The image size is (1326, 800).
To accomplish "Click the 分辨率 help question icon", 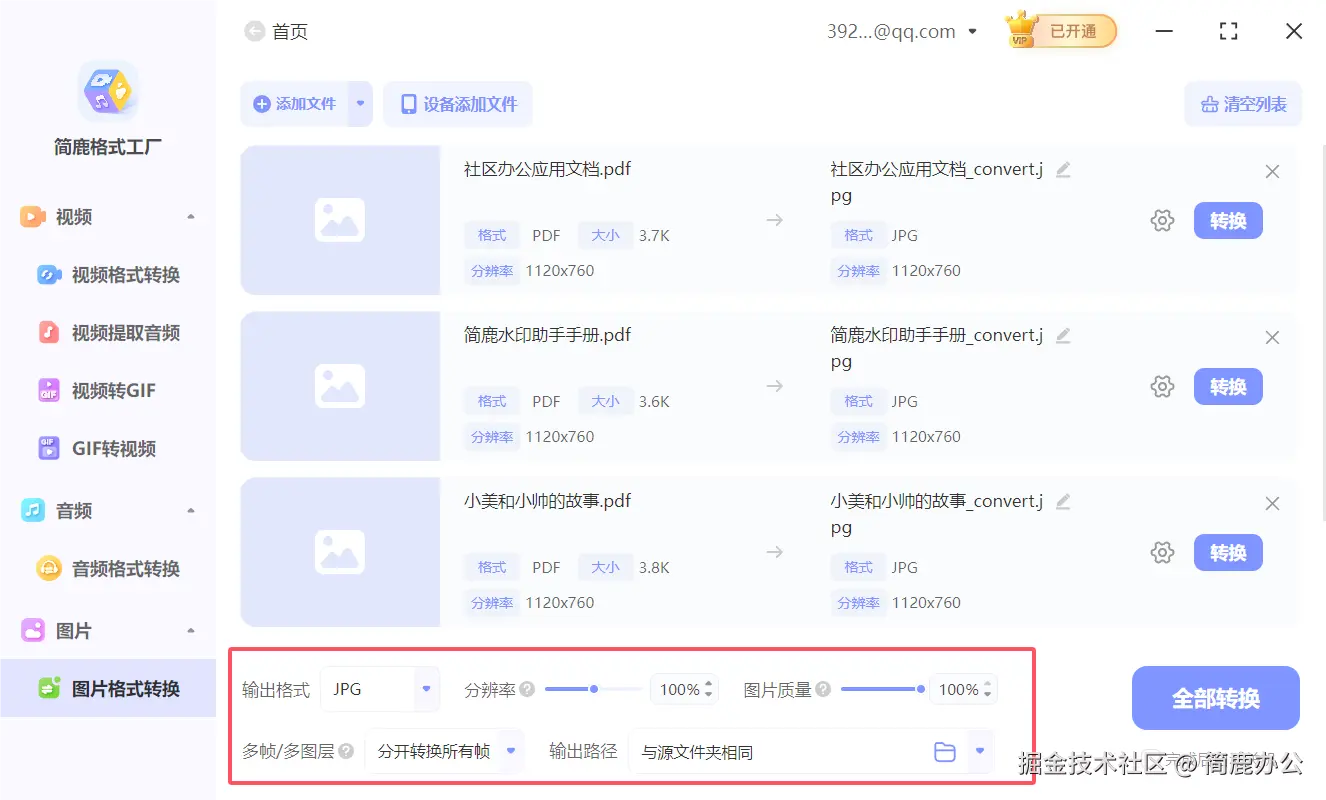I will click(x=527, y=689).
